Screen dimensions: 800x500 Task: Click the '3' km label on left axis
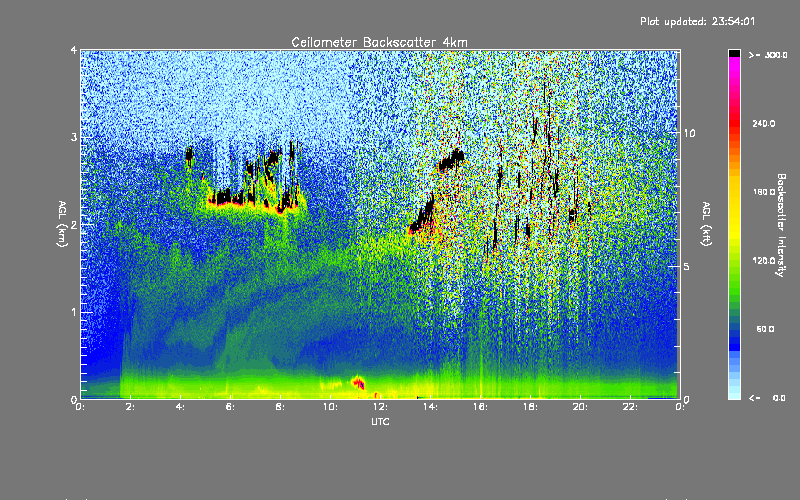point(74,137)
